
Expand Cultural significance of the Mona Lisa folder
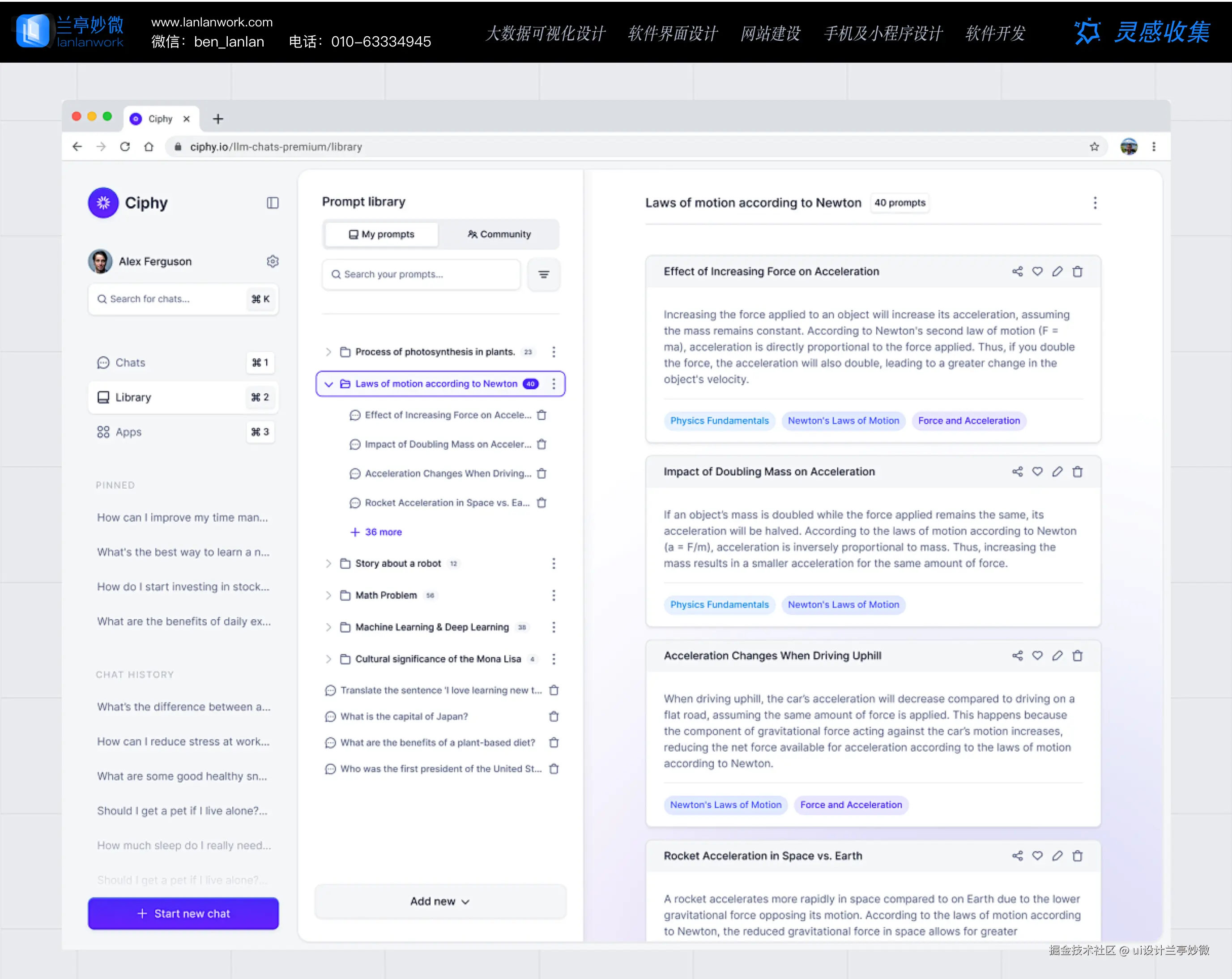(x=328, y=659)
